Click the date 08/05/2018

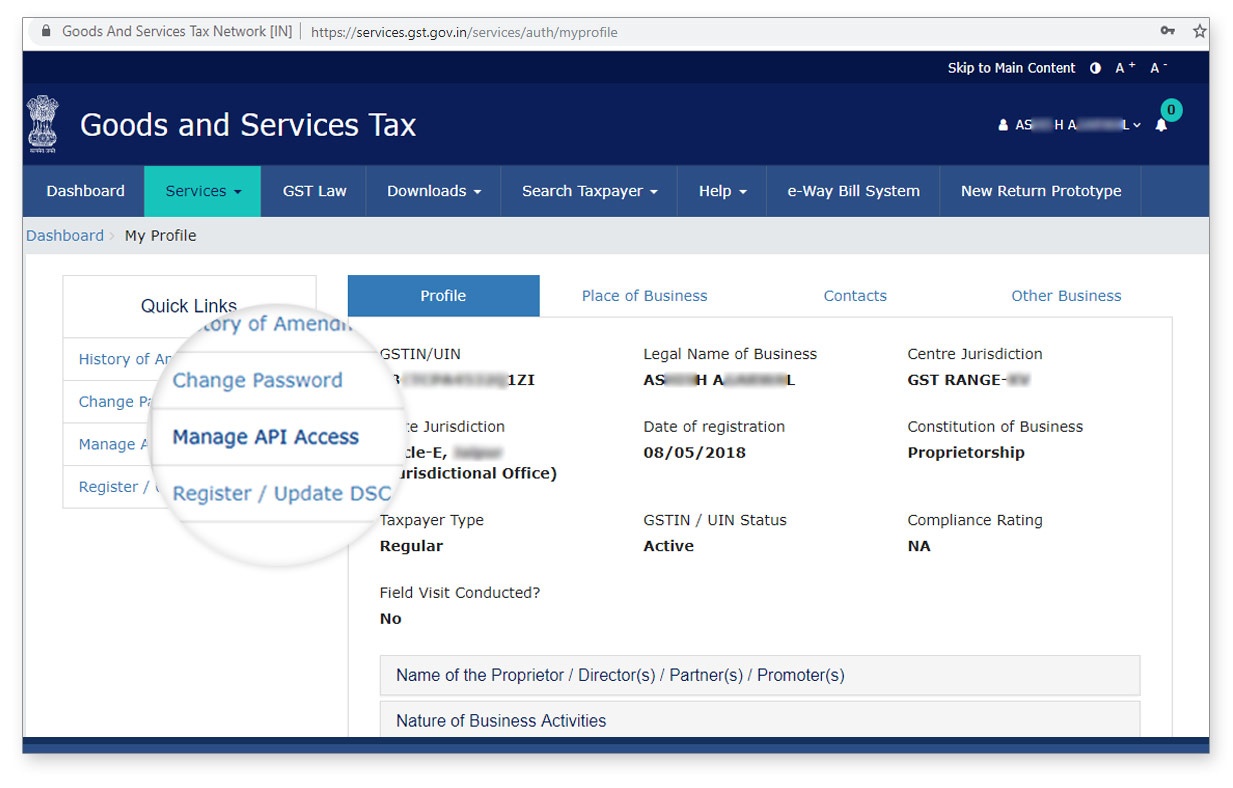pyautogui.click(x=694, y=453)
